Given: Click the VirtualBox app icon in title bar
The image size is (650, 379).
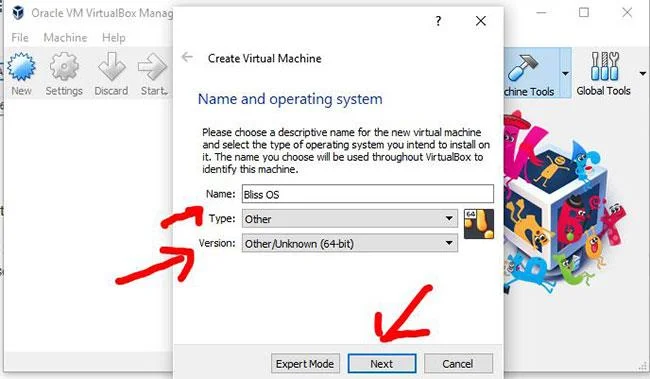Looking at the screenshot, I should click(18, 12).
